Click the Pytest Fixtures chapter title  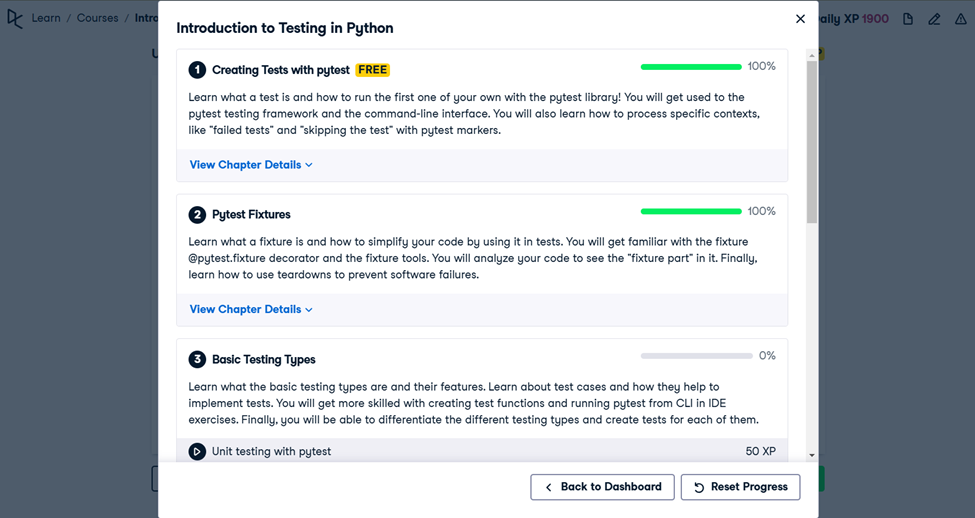251,215
